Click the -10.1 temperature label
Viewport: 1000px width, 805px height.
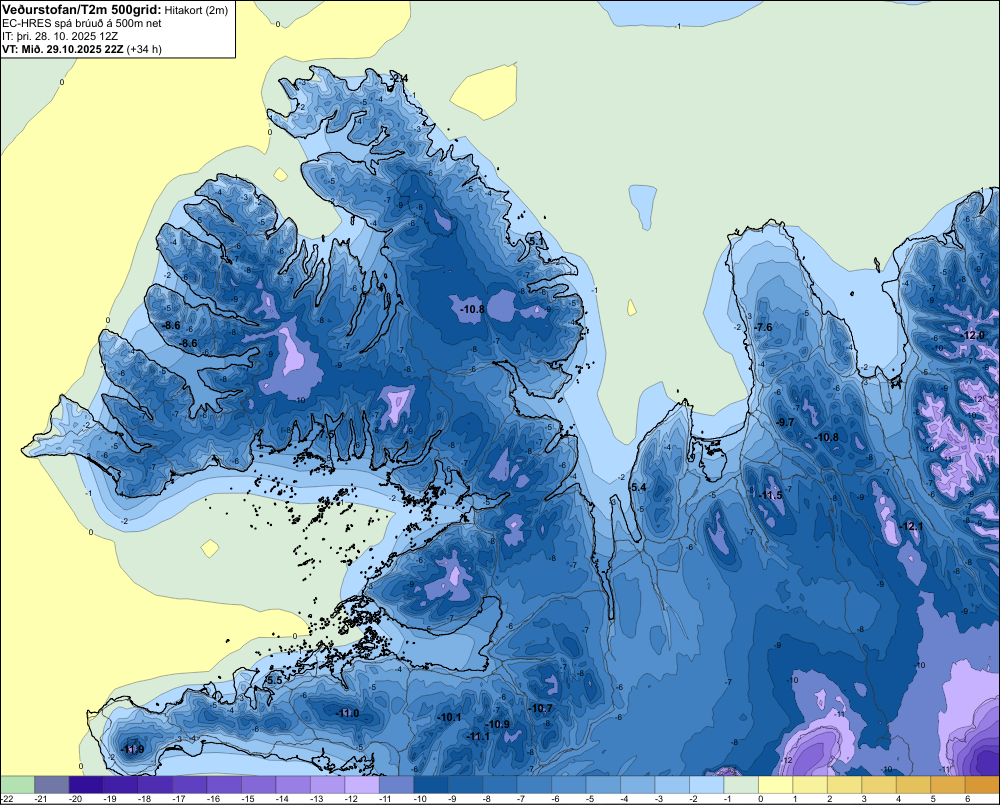pyautogui.click(x=449, y=718)
